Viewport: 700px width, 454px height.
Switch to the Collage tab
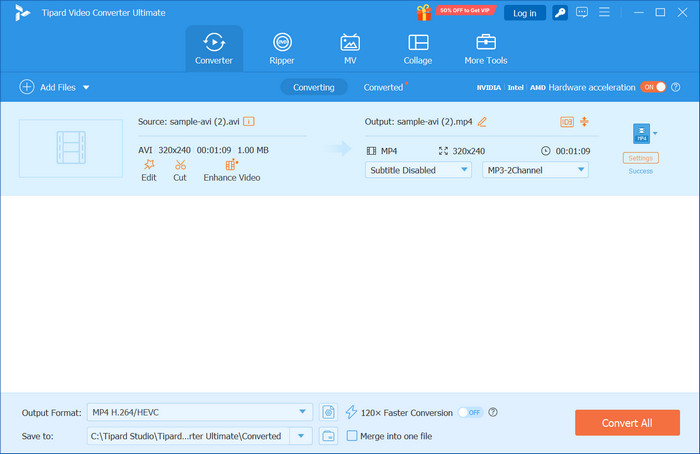pos(418,49)
